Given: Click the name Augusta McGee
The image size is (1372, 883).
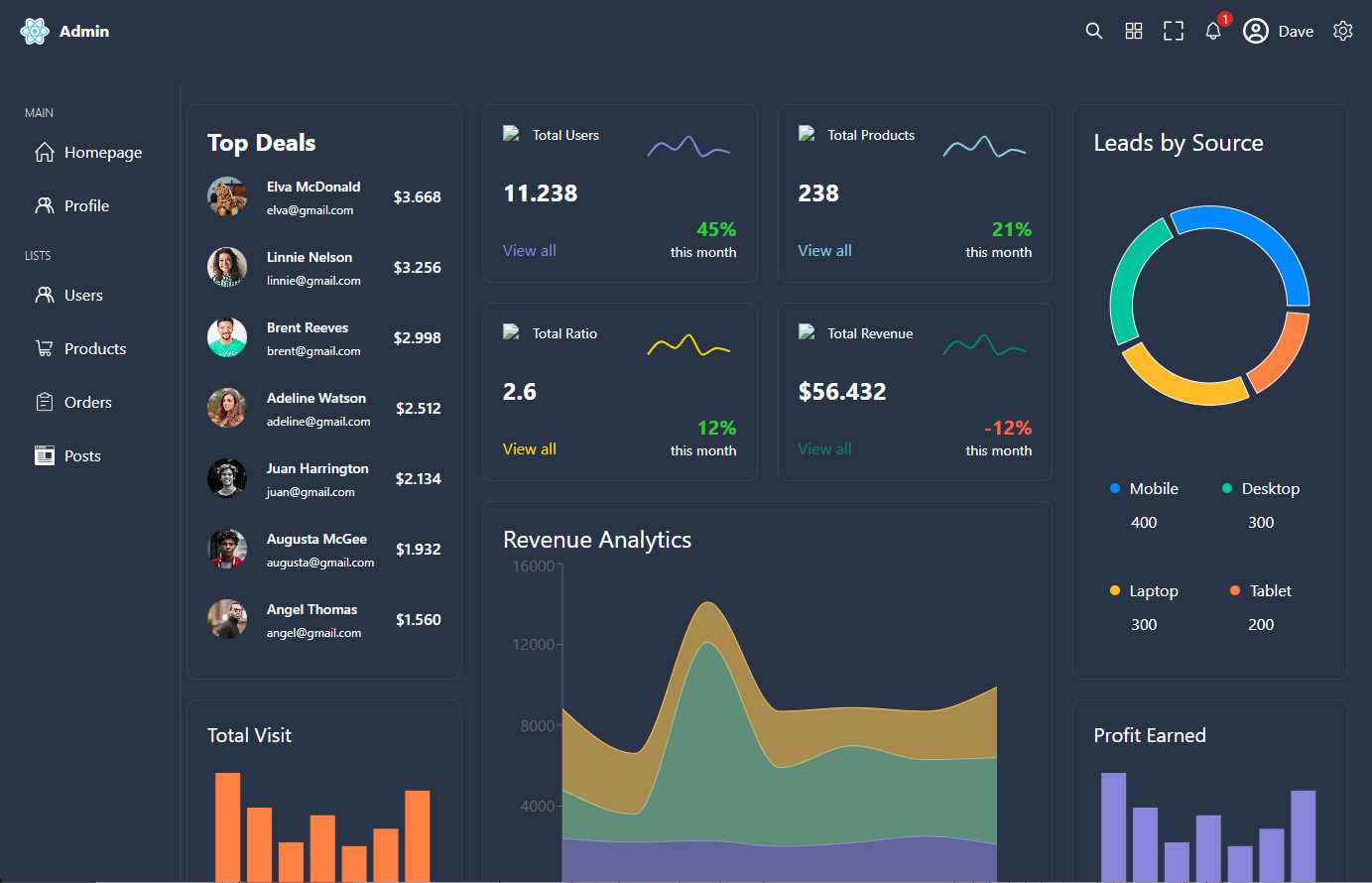Looking at the screenshot, I should click(x=317, y=539).
